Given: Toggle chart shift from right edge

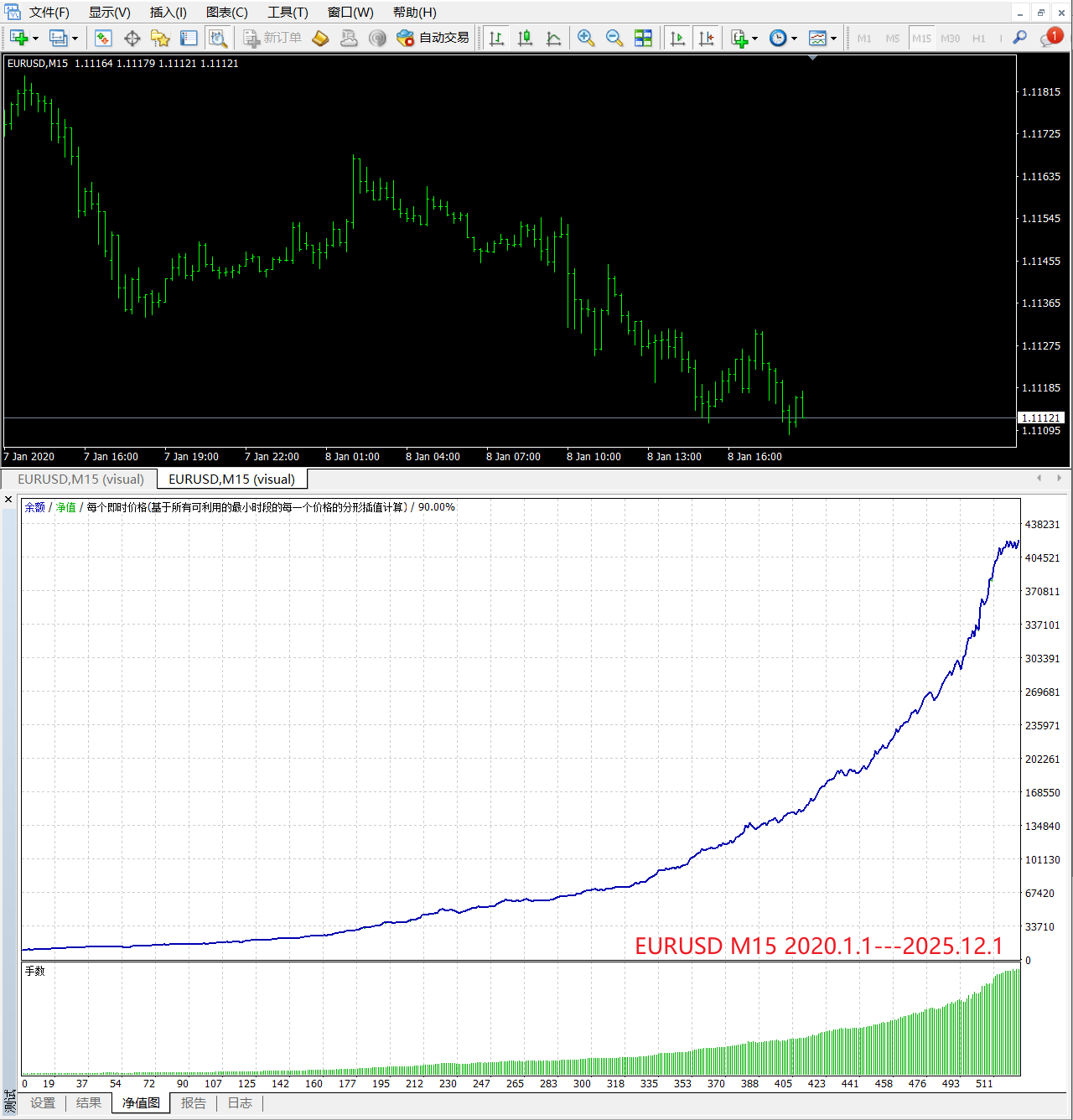Looking at the screenshot, I should (x=706, y=38).
